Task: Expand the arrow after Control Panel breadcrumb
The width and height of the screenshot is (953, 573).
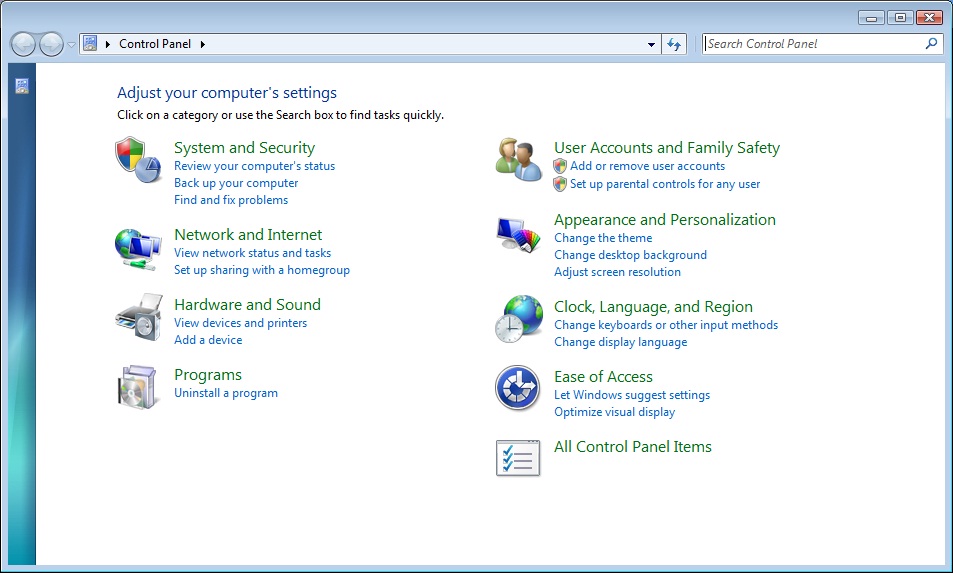Action: pyautogui.click(x=202, y=44)
